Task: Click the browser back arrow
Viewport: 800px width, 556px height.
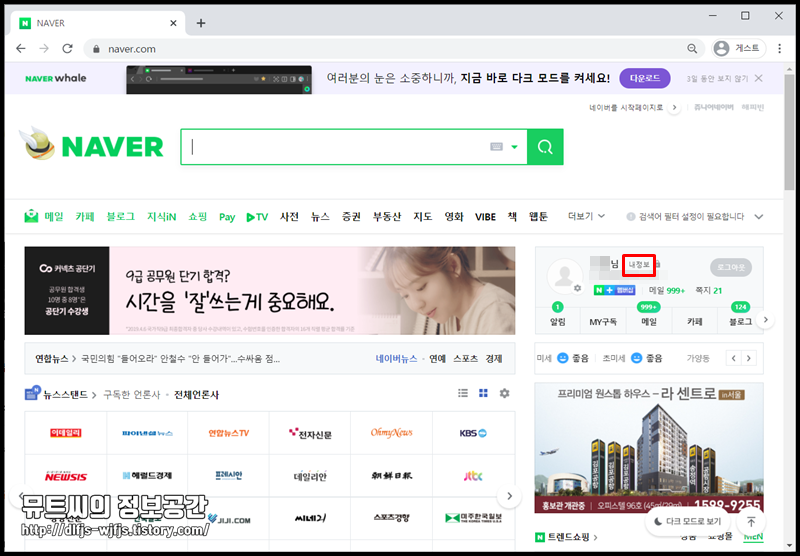Action: (20, 48)
